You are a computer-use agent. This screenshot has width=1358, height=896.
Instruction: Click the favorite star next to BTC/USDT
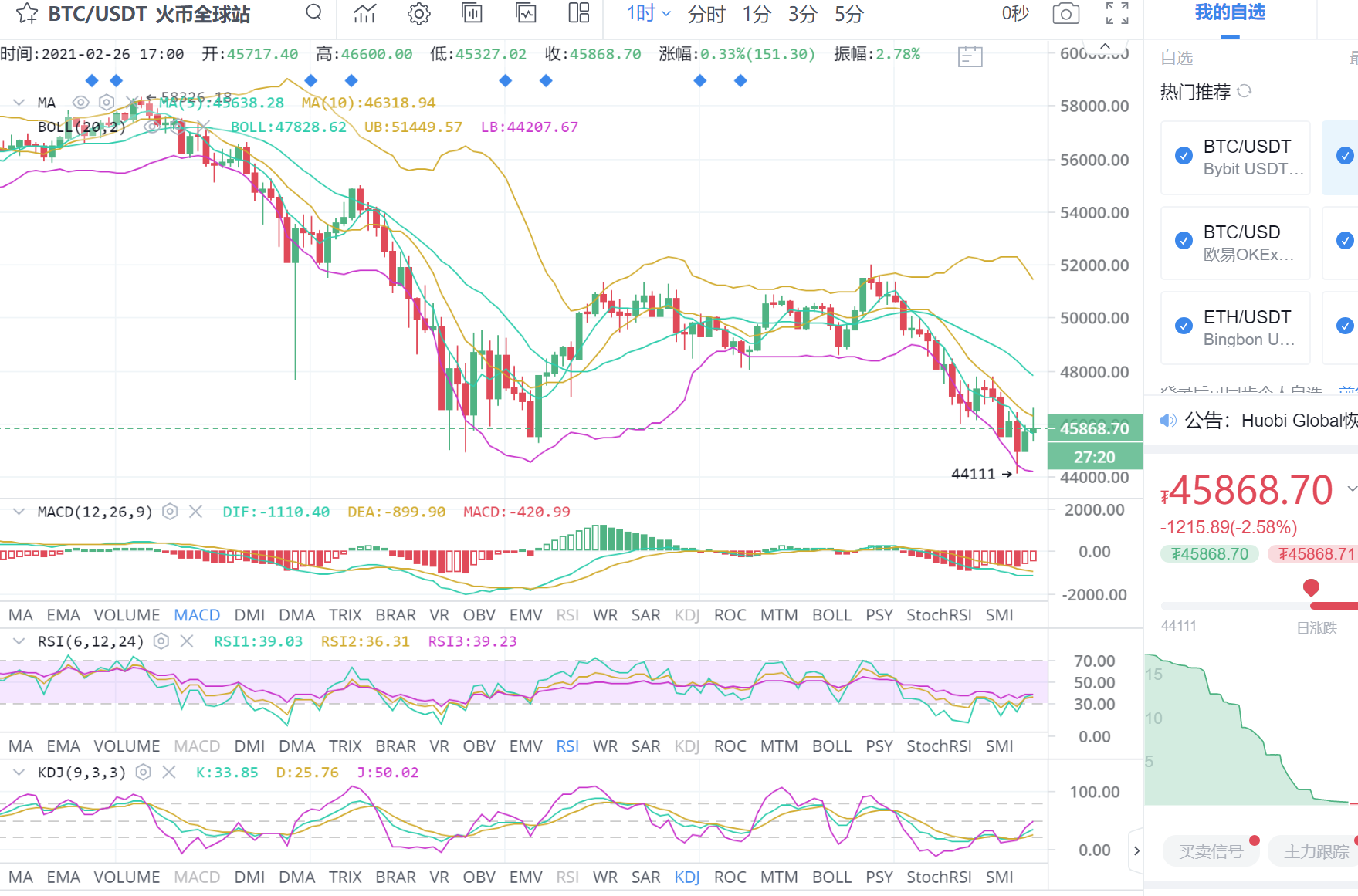pyautogui.click(x=26, y=13)
